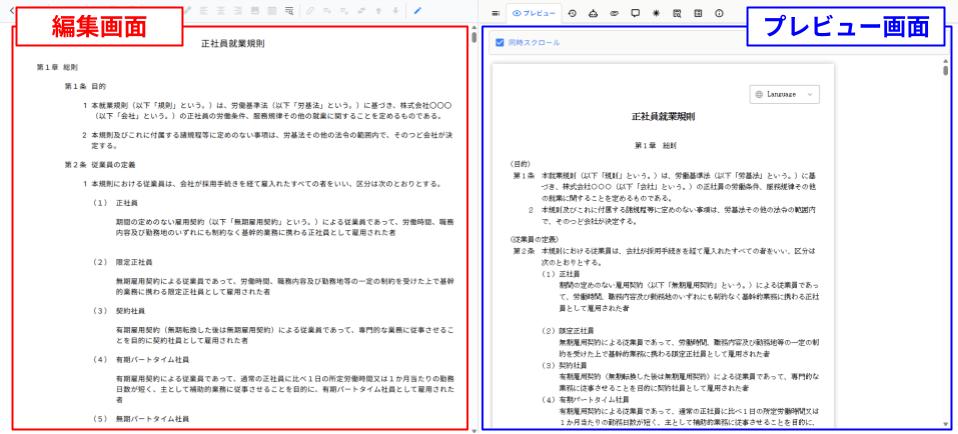Click the table layout icon

(x=696, y=13)
